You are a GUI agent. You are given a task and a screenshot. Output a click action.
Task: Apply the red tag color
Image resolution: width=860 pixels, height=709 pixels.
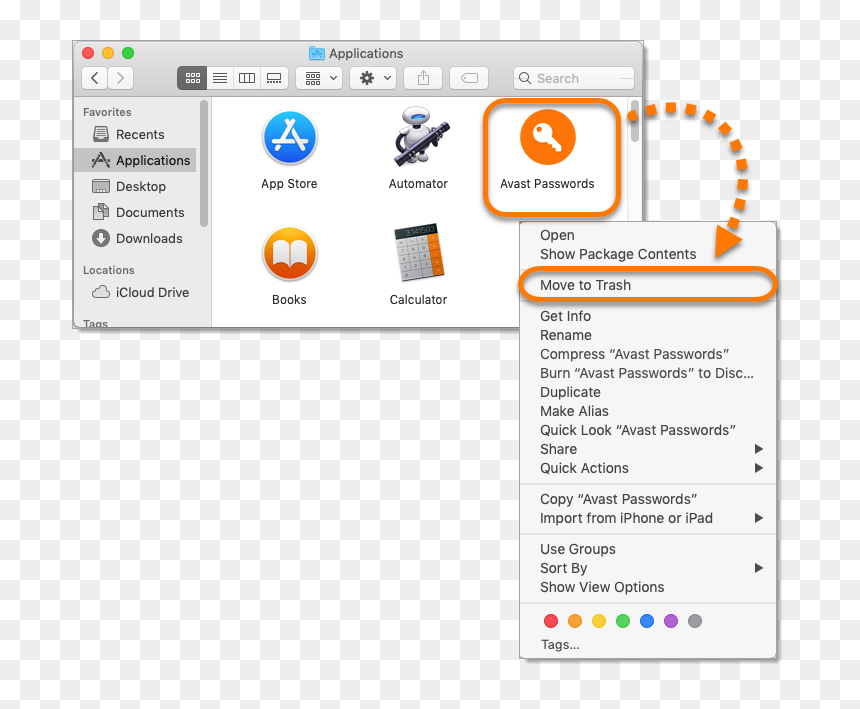[x=551, y=621]
